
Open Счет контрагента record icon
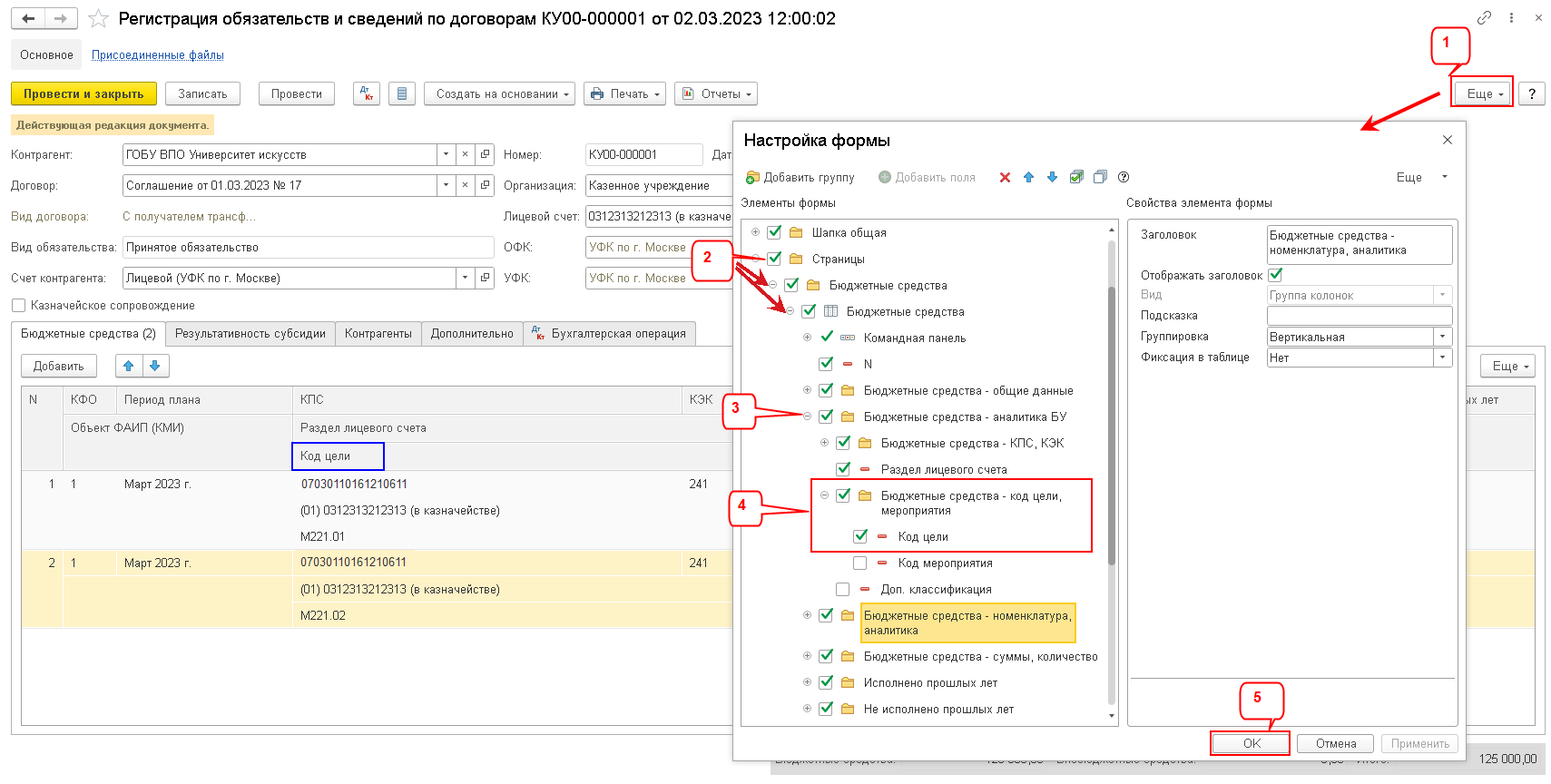pyautogui.click(x=486, y=278)
